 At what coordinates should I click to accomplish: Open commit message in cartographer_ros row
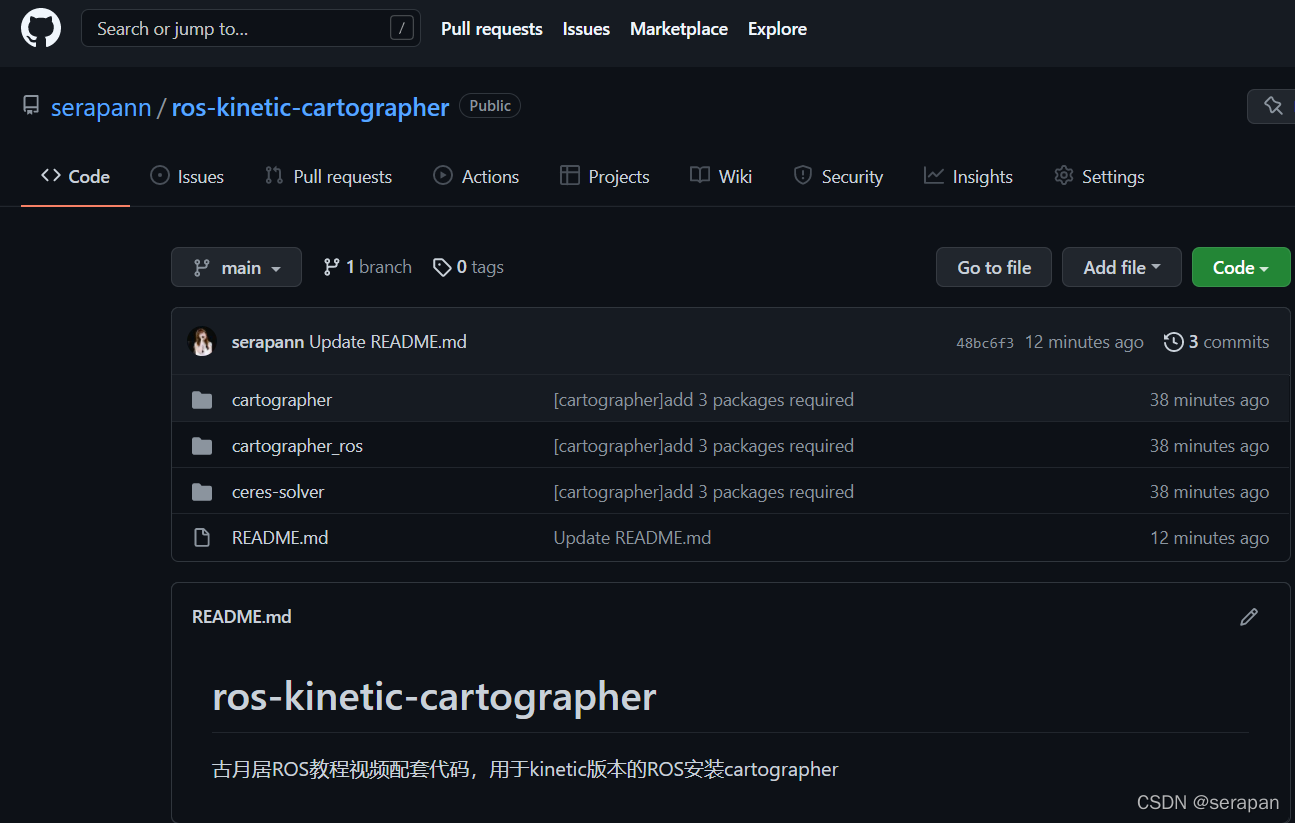click(x=704, y=446)
